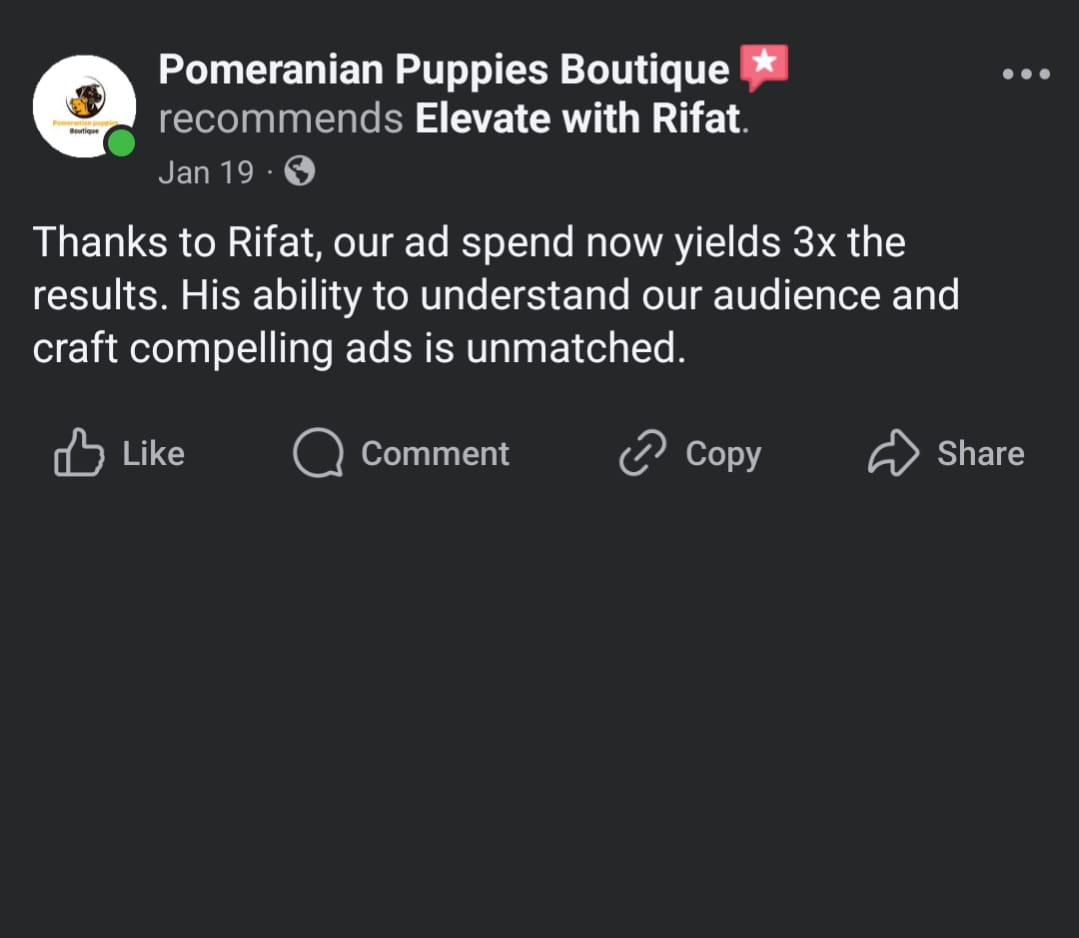This screenshot has width=1079, height=938.
Task: Tap the thumbs-up Like icon
Action: (79, 453)
